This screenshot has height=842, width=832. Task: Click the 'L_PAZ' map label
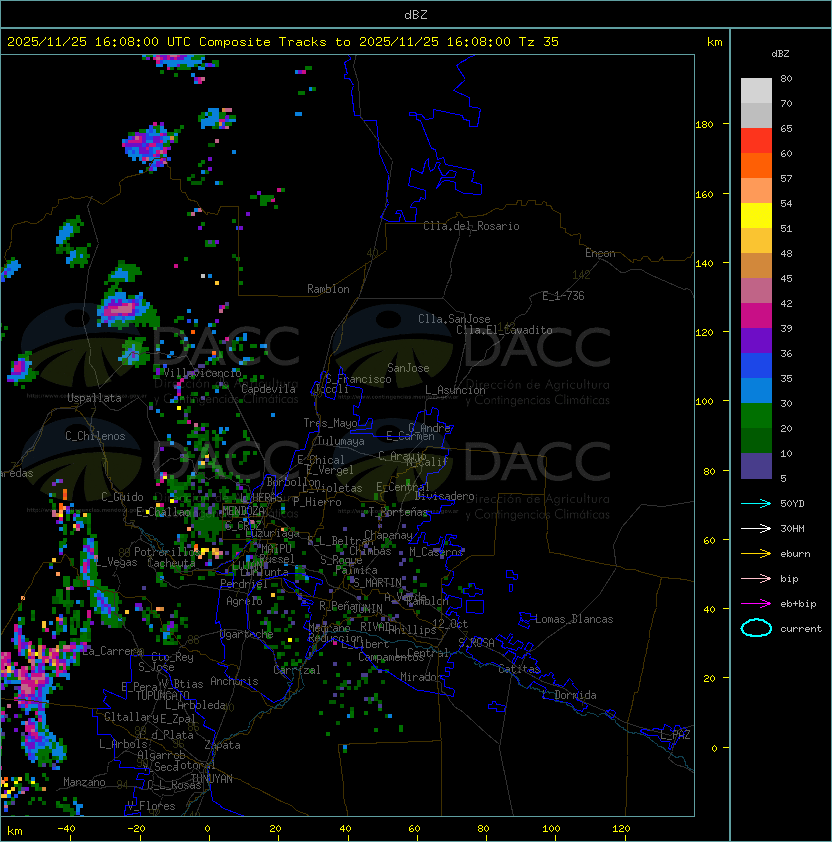(675, 735)
